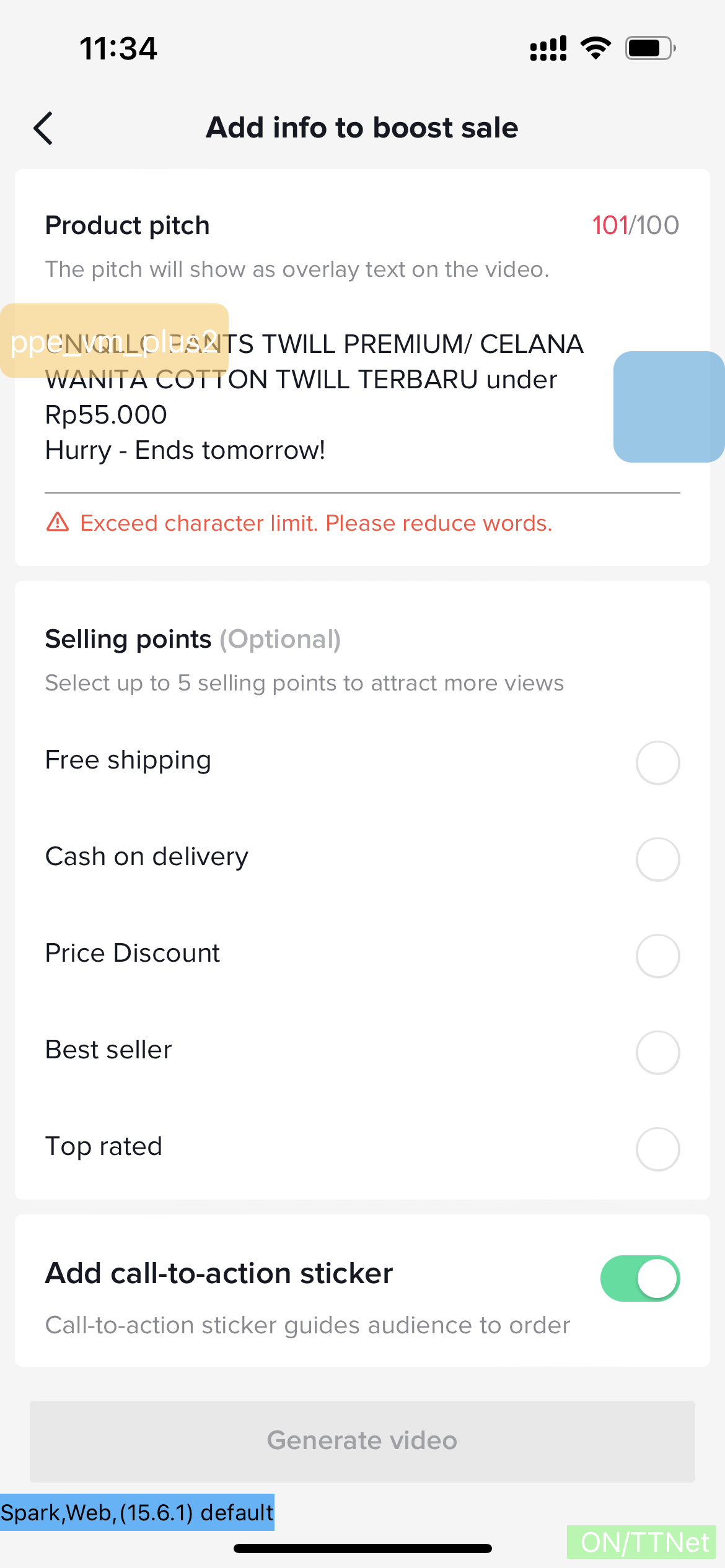Tap the 11:34 clock in status bar

[118, 48]
